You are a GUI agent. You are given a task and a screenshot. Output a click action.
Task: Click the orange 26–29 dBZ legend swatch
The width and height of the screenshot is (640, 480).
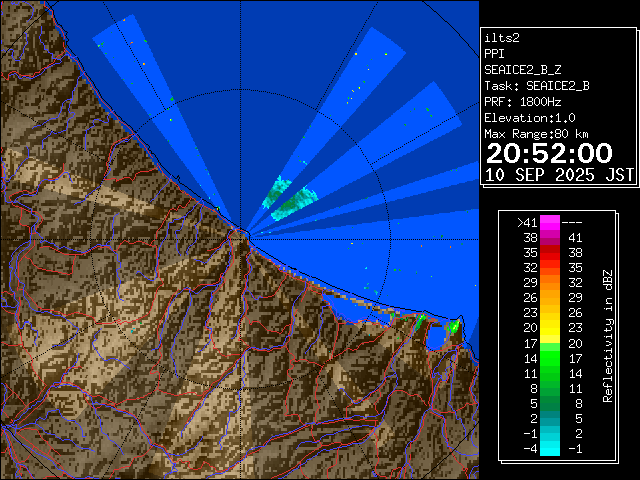click(550, 297)
